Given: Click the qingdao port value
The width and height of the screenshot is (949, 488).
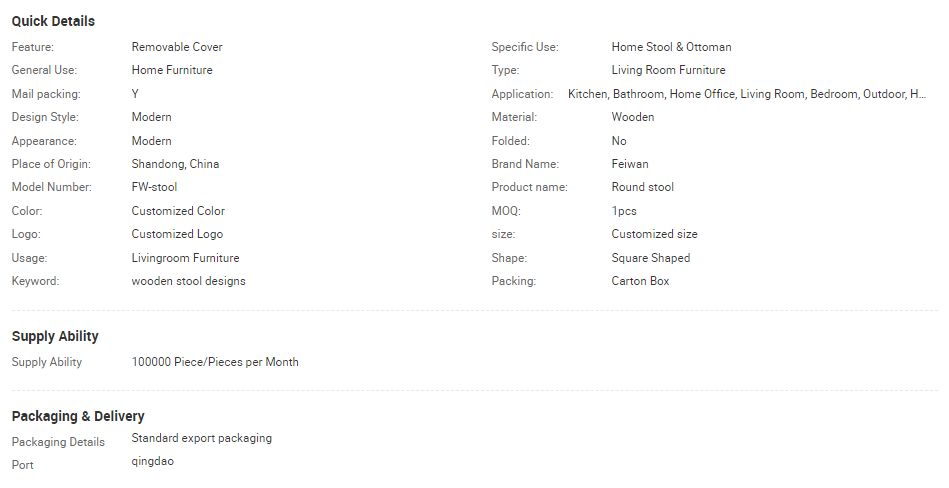Looking at the screenshot, I should click(x=152, y=461).
